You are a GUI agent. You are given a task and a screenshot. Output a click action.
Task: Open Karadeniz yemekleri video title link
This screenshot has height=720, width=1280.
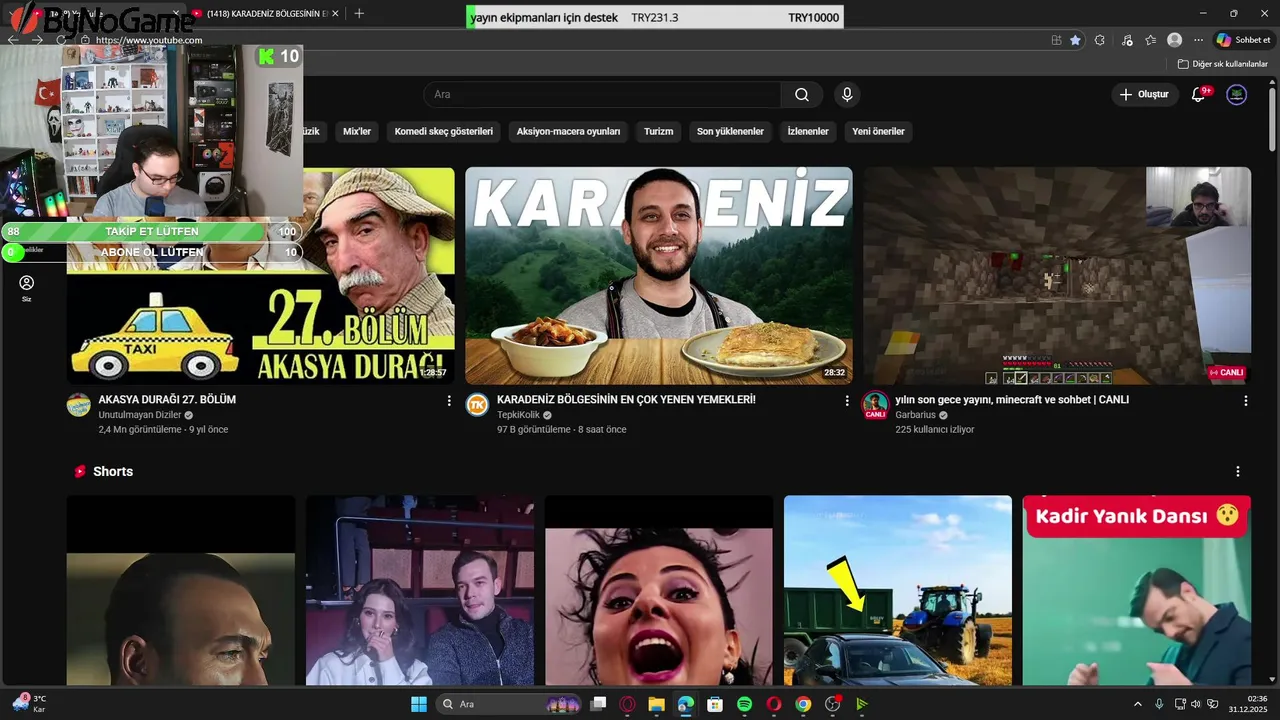626,399
